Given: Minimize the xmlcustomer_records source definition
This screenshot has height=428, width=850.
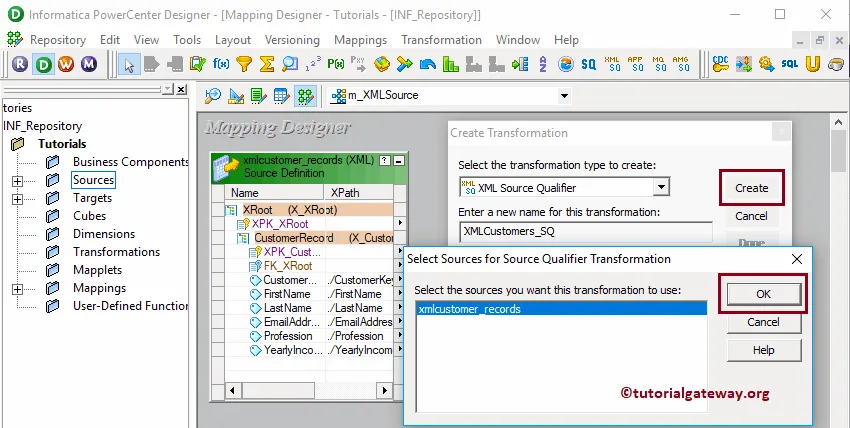Looking at the screenshot, I should [x=399, y=160].
